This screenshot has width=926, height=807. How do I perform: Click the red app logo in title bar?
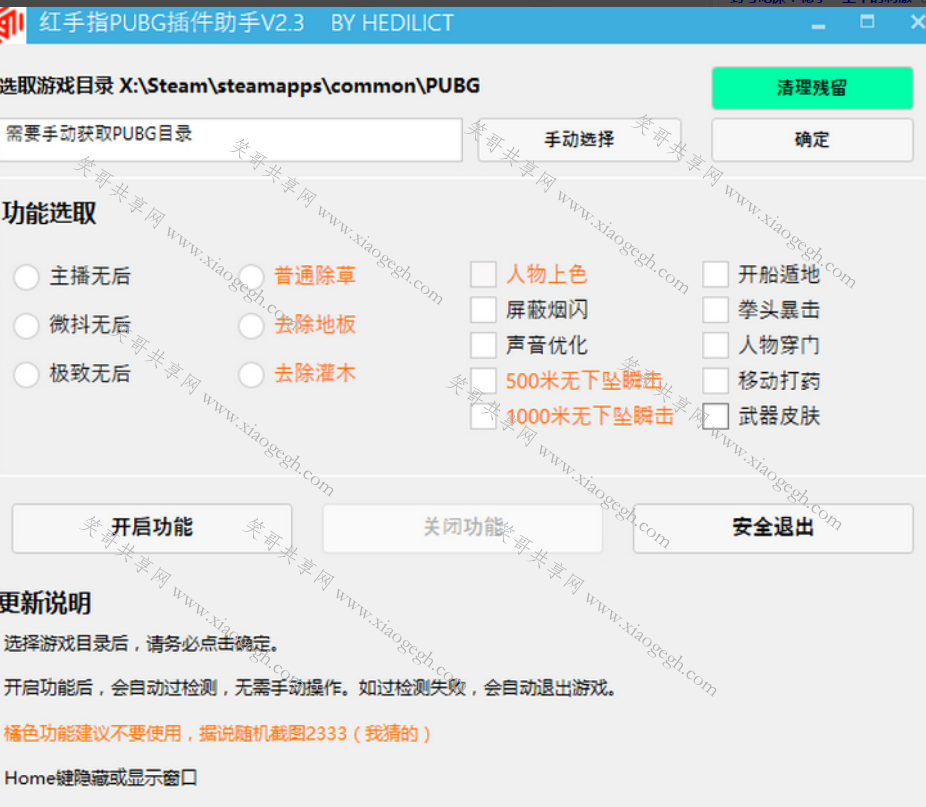point(12,25)
